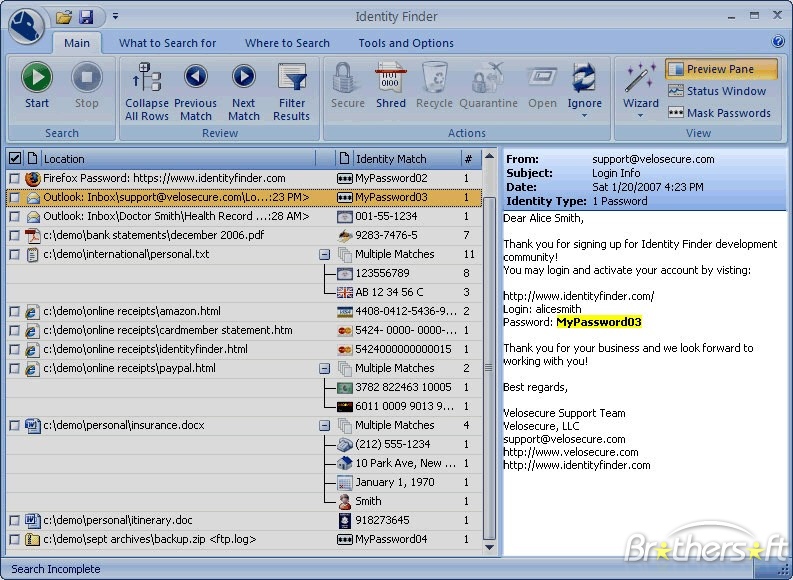The height and width of the screenshot is (580, 793).
Task: Click the open folder quick-access icon
Action: 64,17
